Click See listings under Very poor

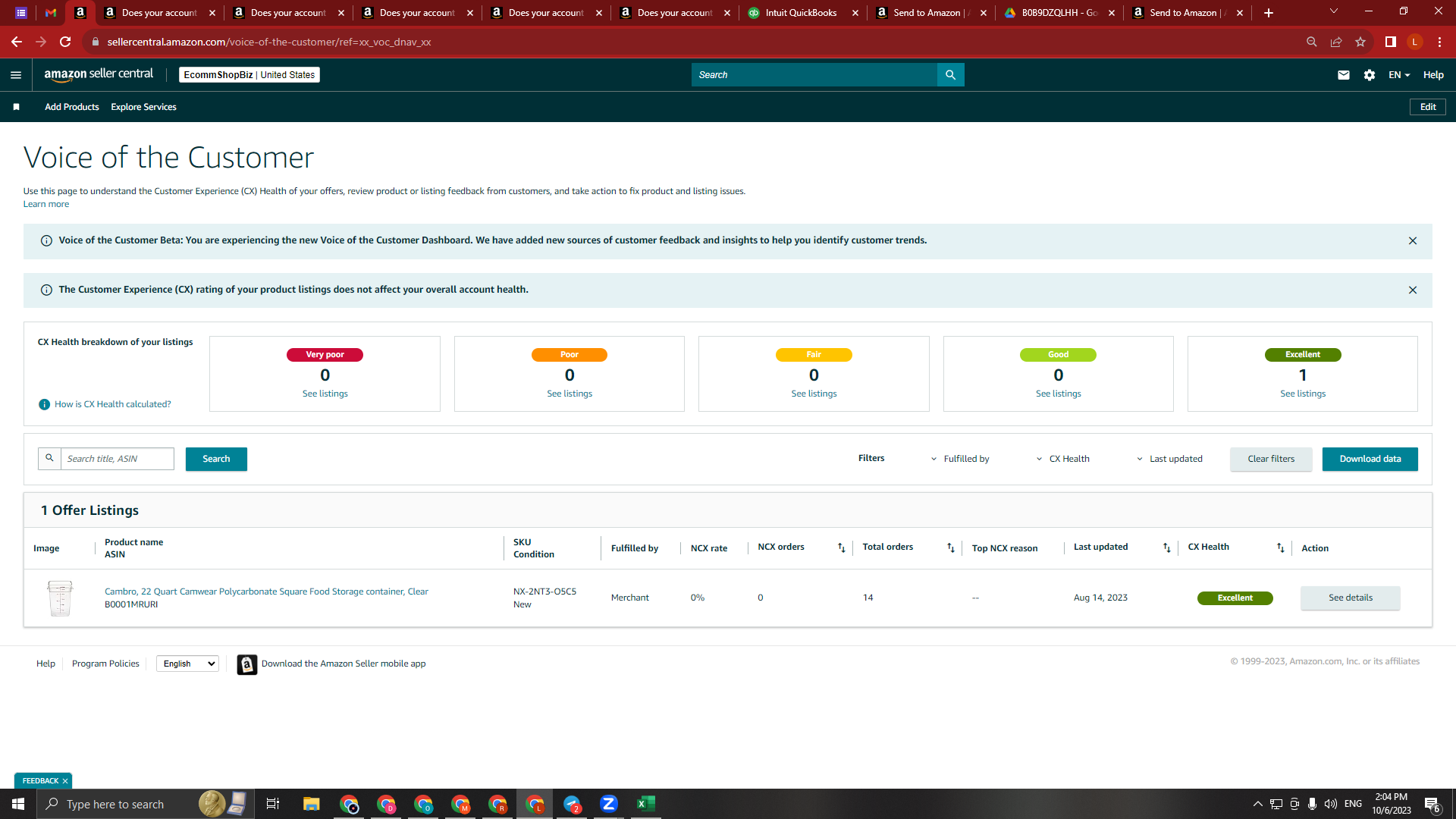pos(325,394)
